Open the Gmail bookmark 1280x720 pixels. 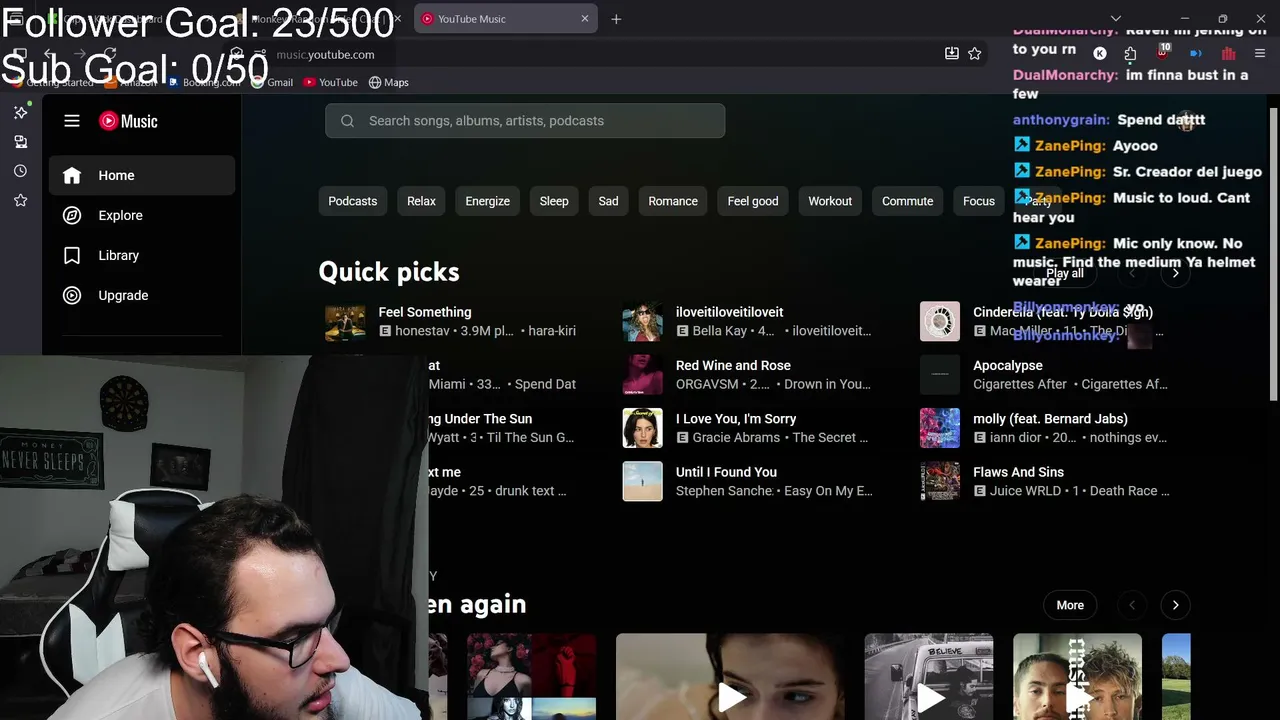(272, 82)
